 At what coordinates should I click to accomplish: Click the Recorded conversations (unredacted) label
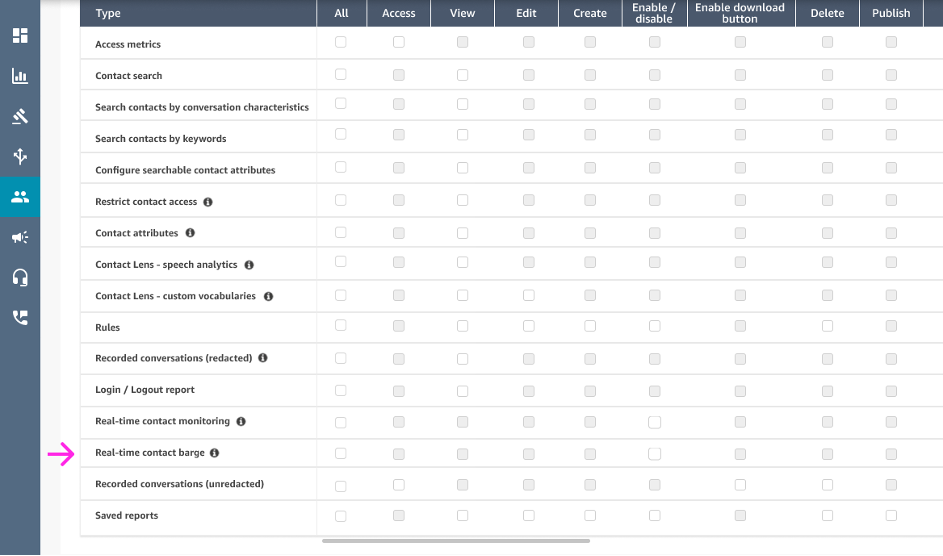tap(179, 484)
